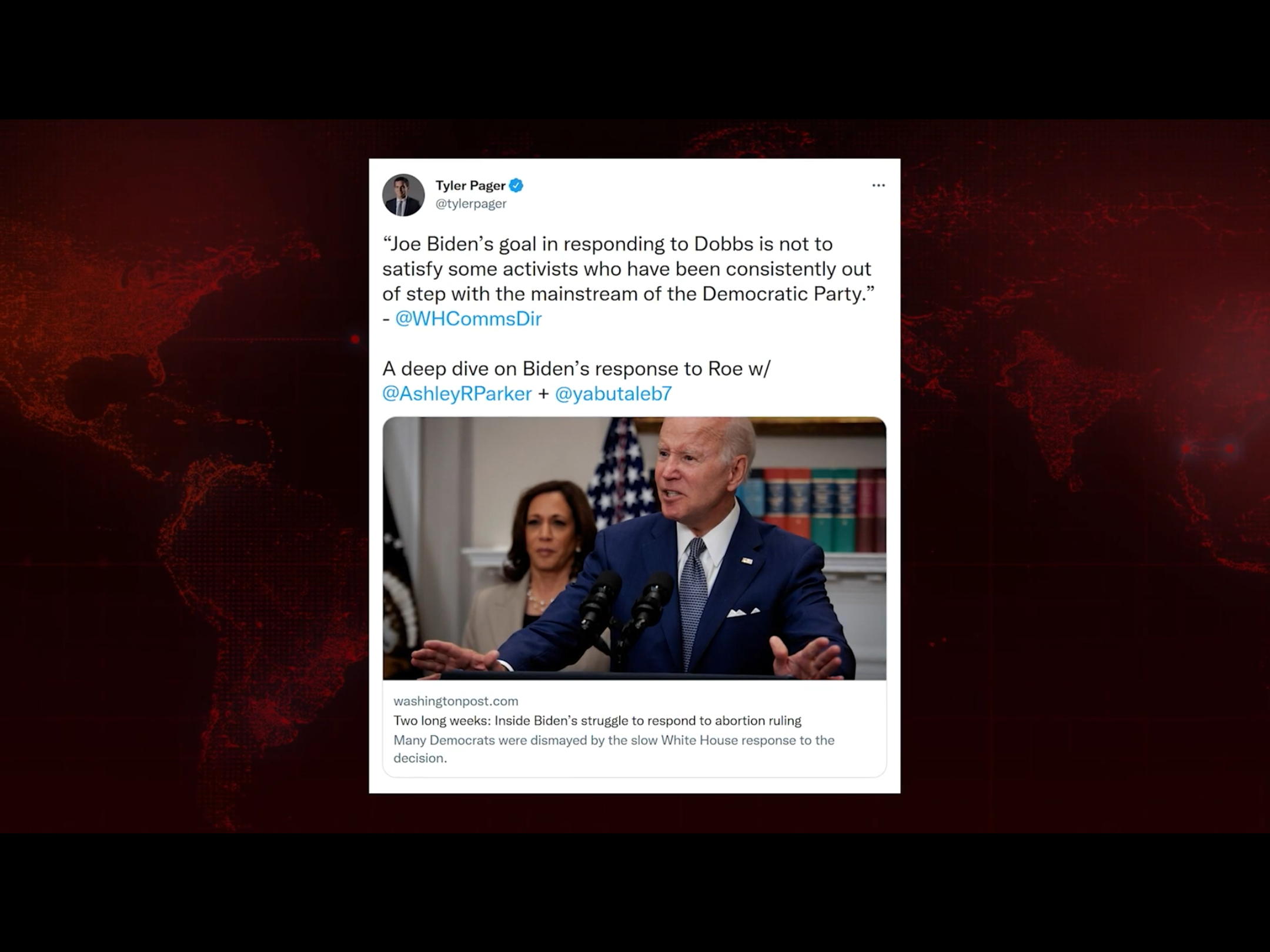The width and height of the screenshot is (1270, 952).
Task: Open the @AshleyRParker mention
Action: coord(457,393)
